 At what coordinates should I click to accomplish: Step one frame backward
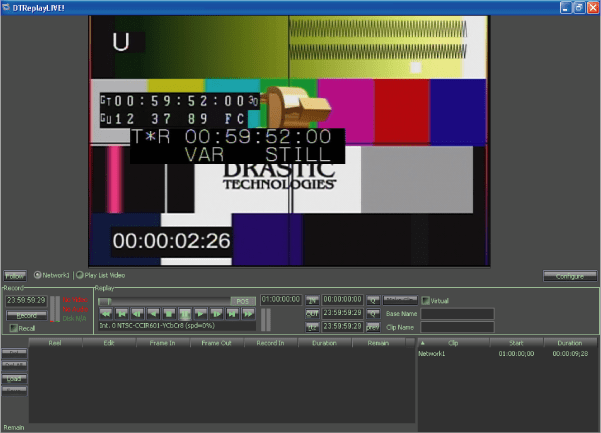[137, 314]
